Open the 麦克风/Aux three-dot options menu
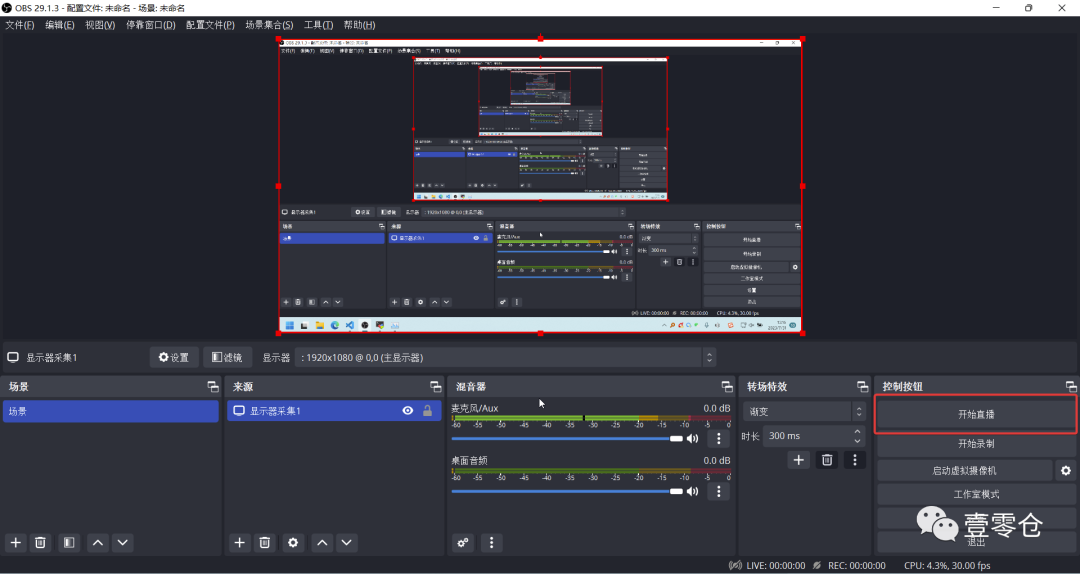The height and width of the screenshot is (574, 1080). click(x=718, y=438)
